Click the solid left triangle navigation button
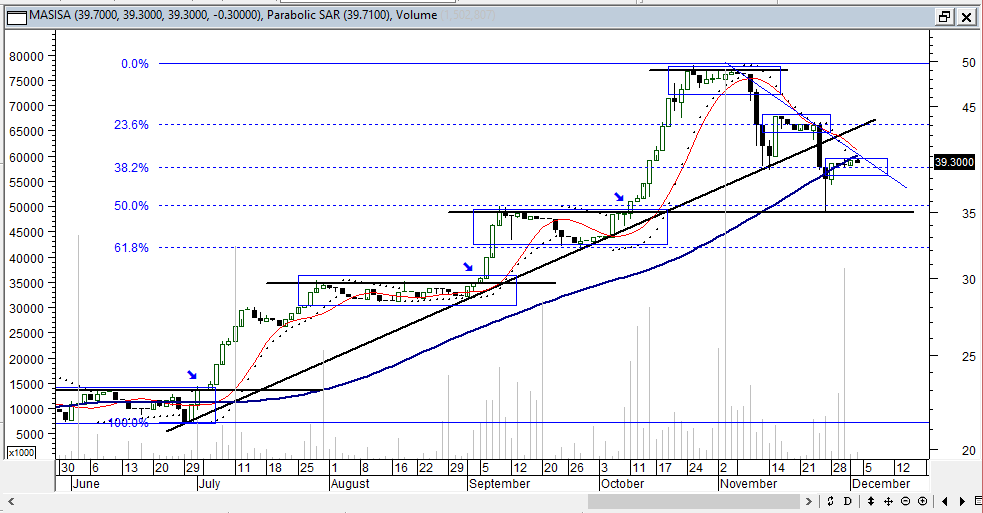This screenshot has height=513, width=983. (x=946, y=501)
